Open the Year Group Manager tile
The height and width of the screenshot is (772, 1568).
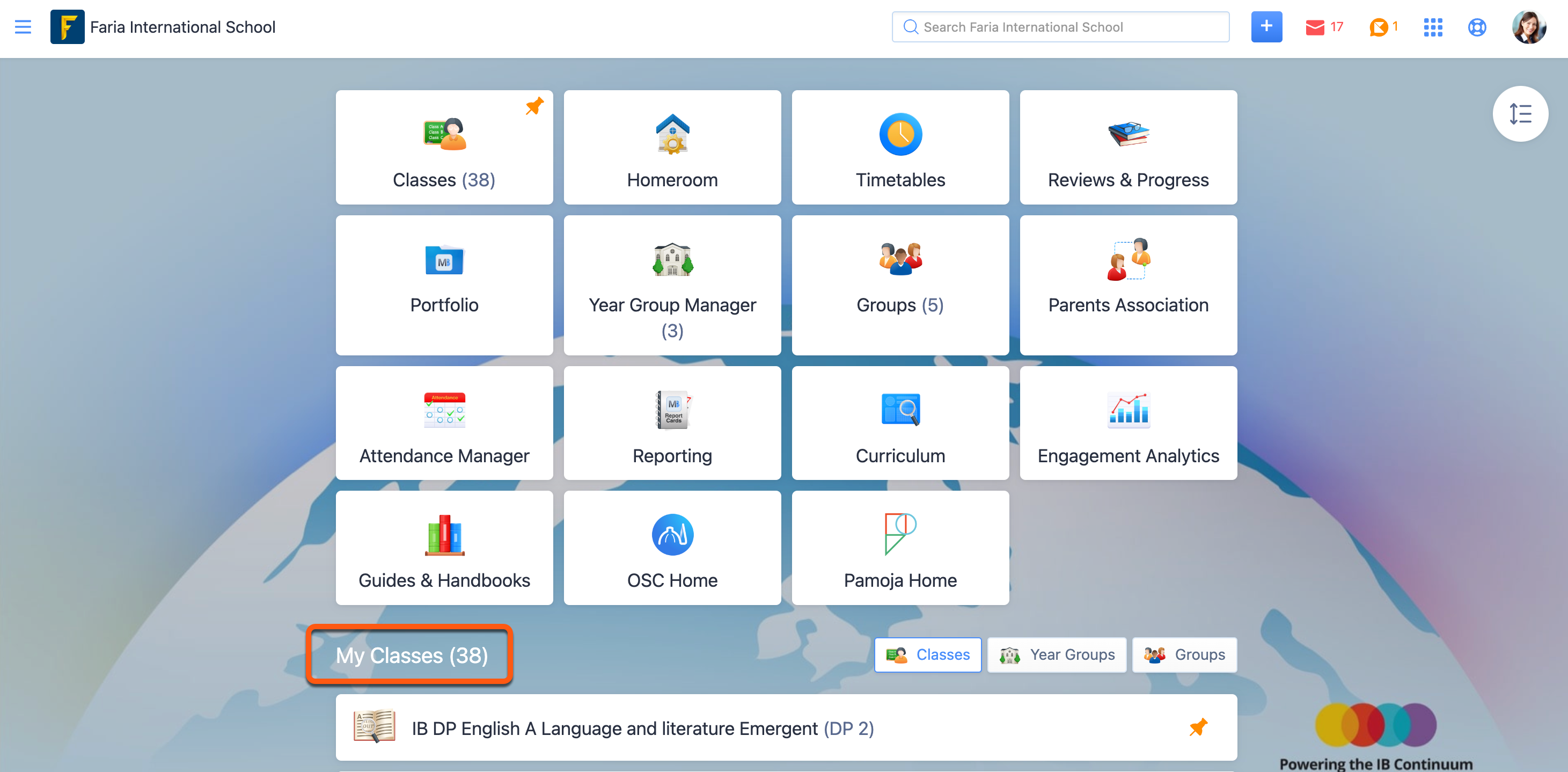pos(672,285)
